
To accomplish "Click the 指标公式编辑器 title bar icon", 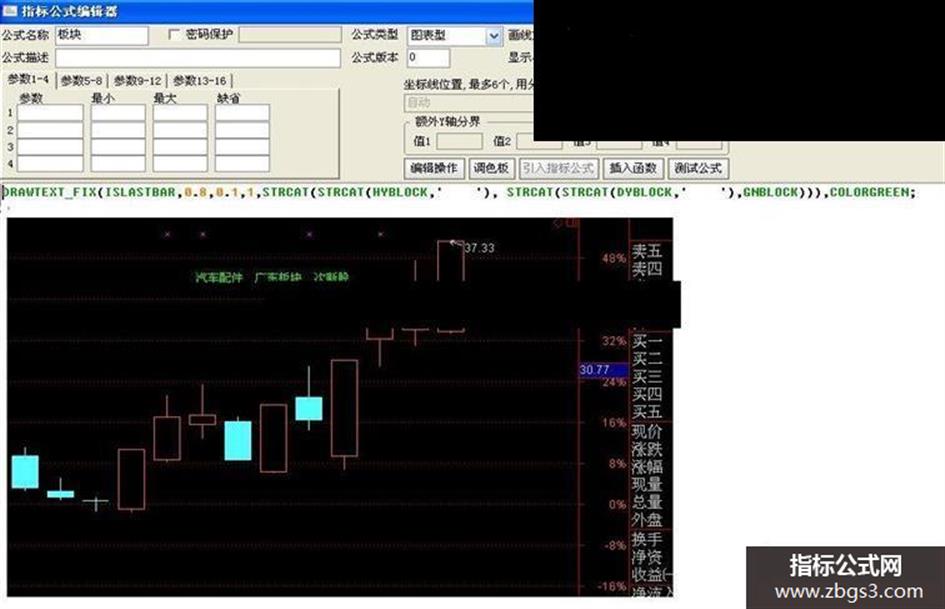I will (x=10, y=11).
